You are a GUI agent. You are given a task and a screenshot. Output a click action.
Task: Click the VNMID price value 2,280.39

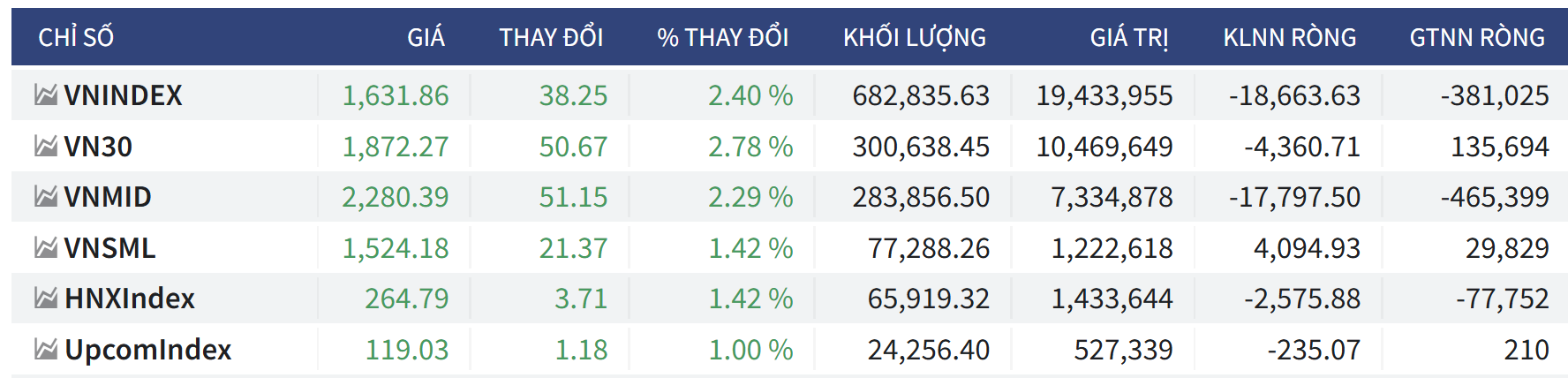click(396, 197)
